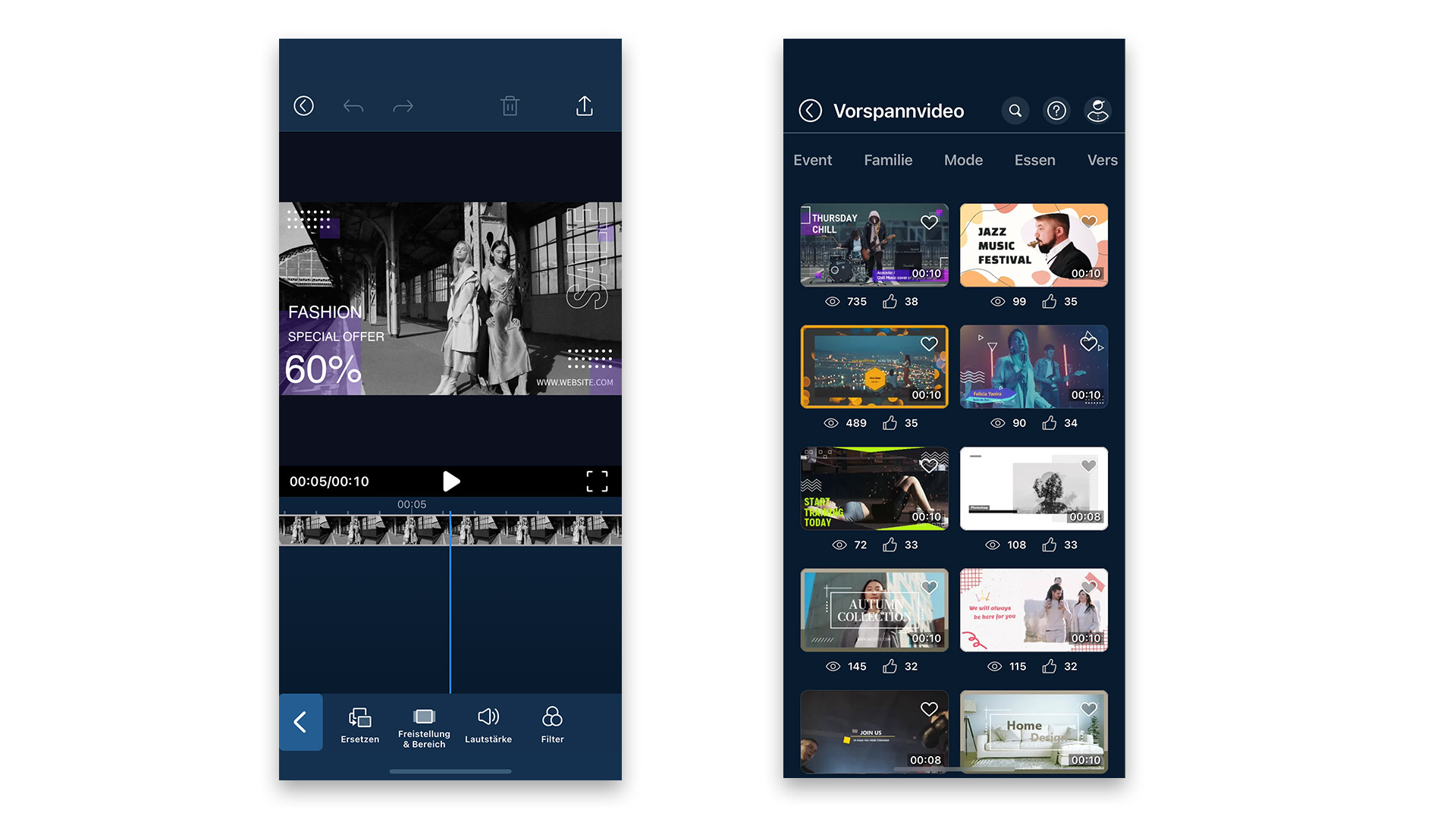Open the Ersetzen tool
The image size is (1456, 819).
tap(359, 725)
